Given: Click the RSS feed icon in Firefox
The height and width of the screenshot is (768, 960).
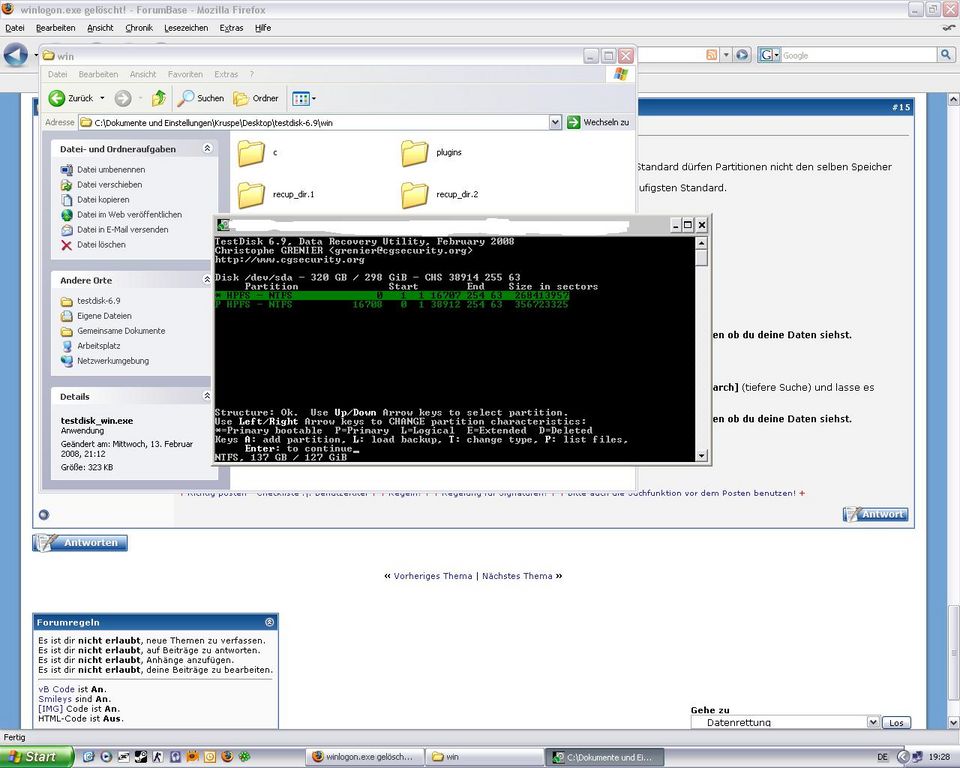Looking at the screenshot, I should pos(711,55).
